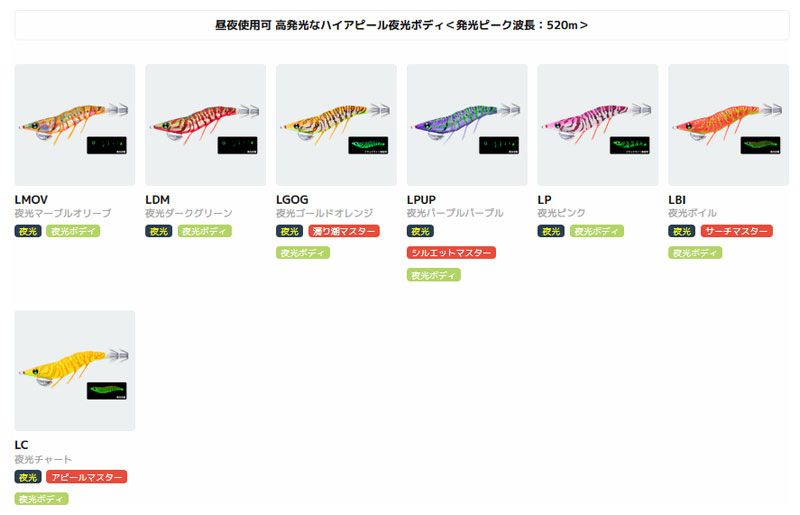
Task: Open the LC yellow lure image
Action: click(x=74, y=371)
